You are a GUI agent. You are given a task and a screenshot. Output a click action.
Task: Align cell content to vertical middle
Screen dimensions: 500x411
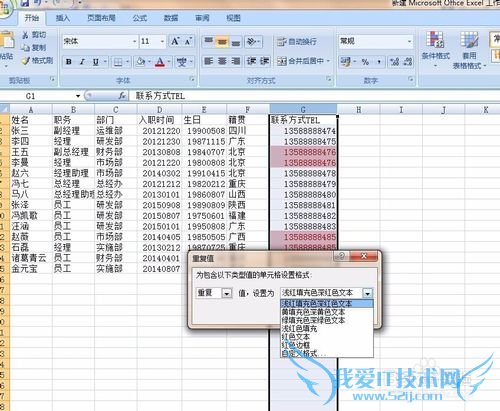point(222,41)
